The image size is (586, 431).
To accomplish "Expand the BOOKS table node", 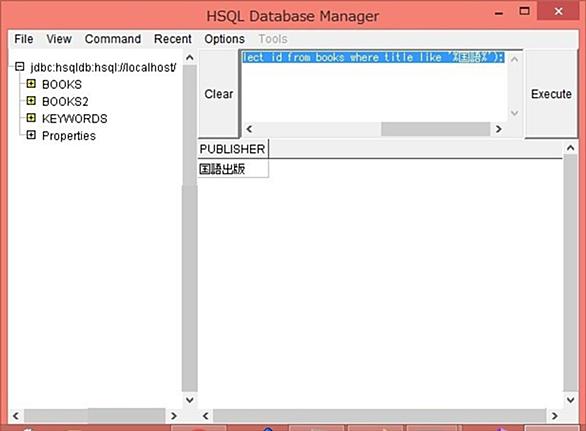I will coord(31,84).
